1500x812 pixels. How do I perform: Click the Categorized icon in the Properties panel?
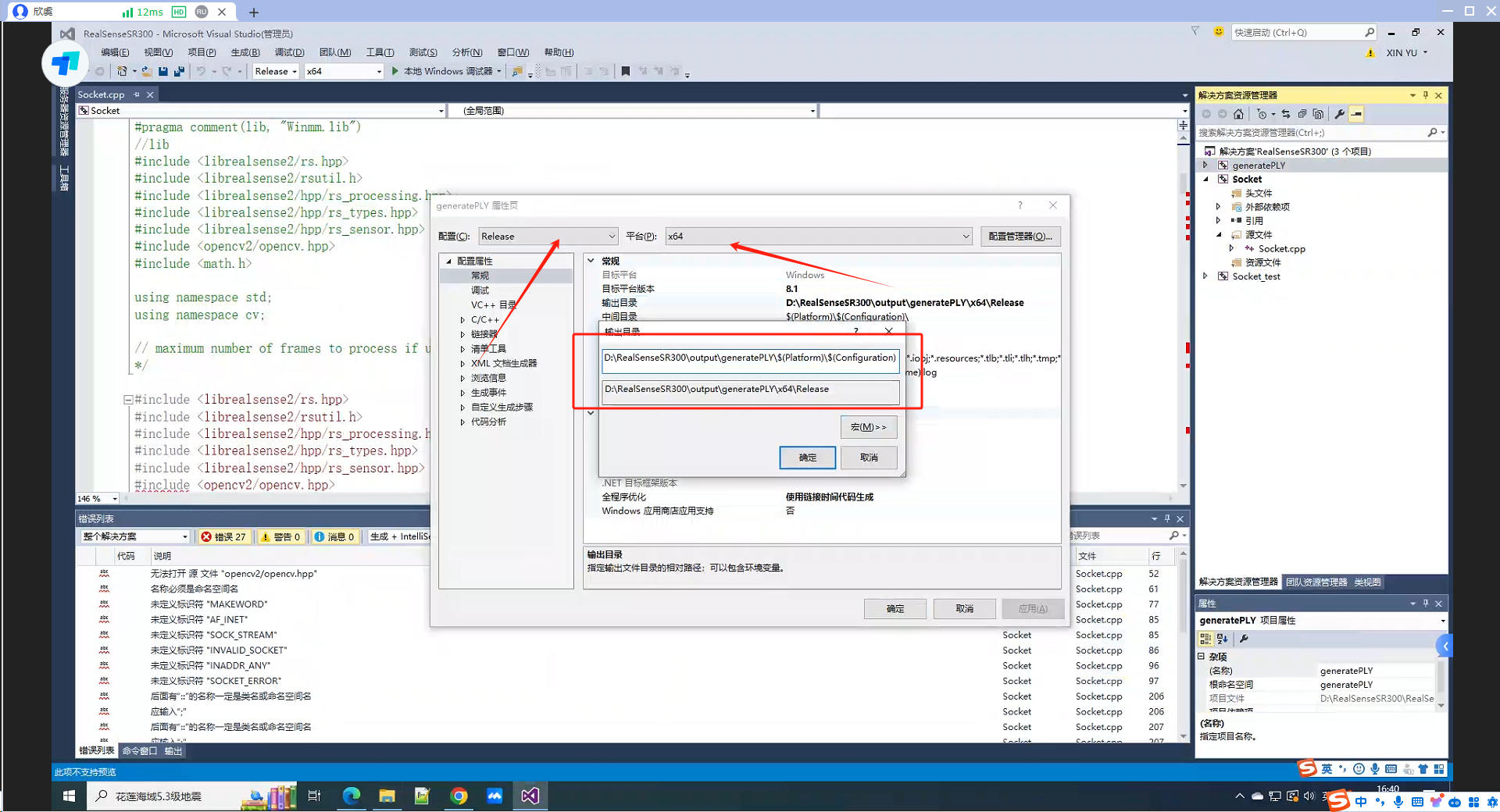pos(1205,639)
